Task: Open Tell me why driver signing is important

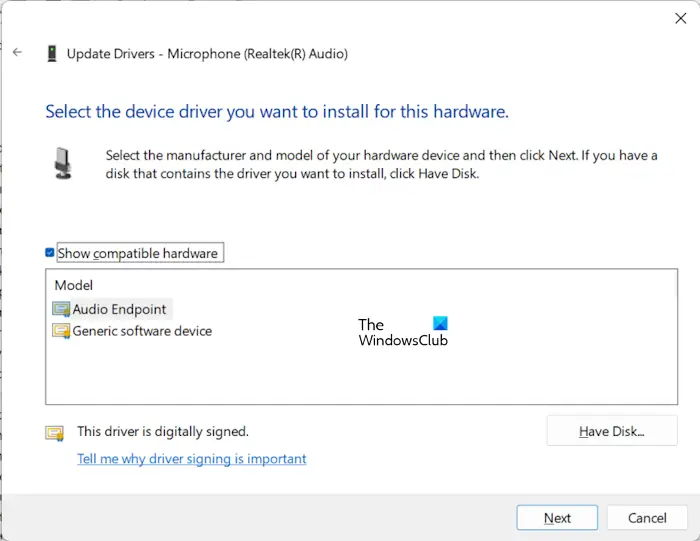Action: click(x=192, y=459)
